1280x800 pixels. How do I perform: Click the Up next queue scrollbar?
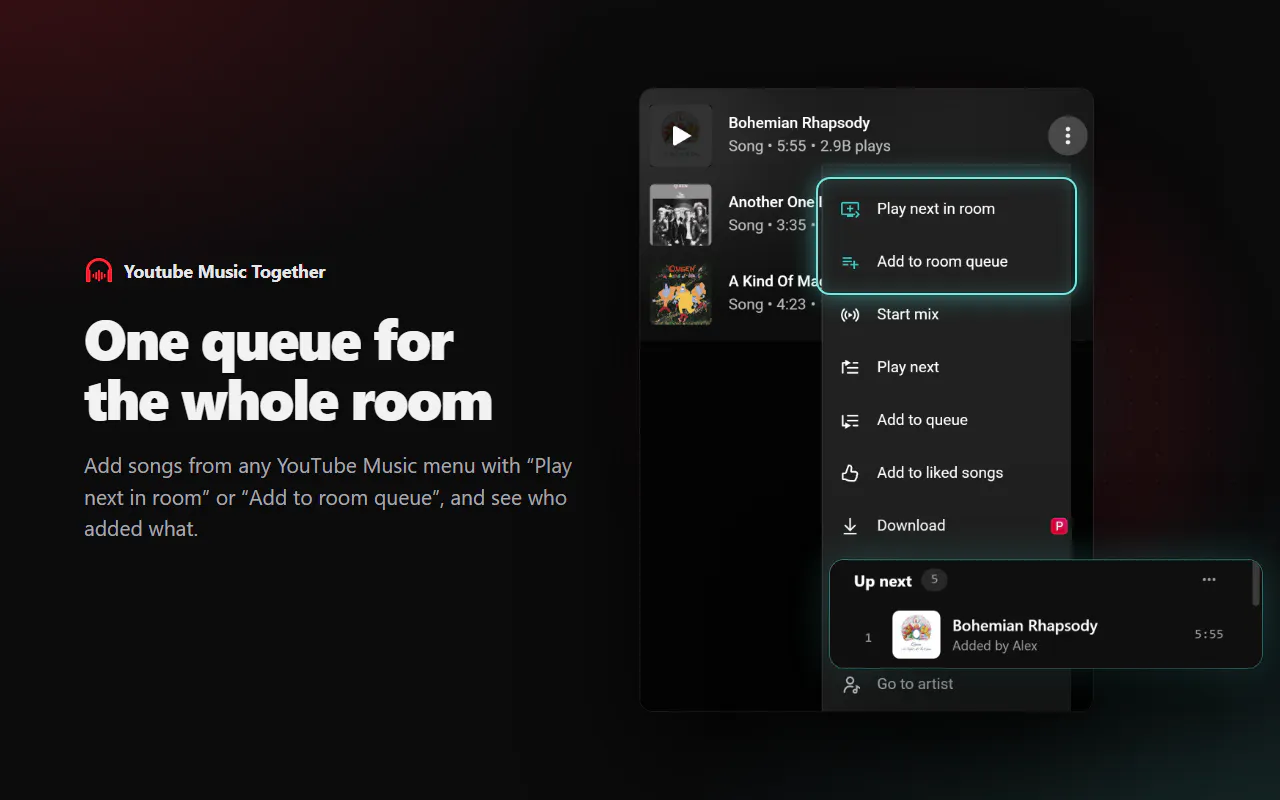(1256, 583)
